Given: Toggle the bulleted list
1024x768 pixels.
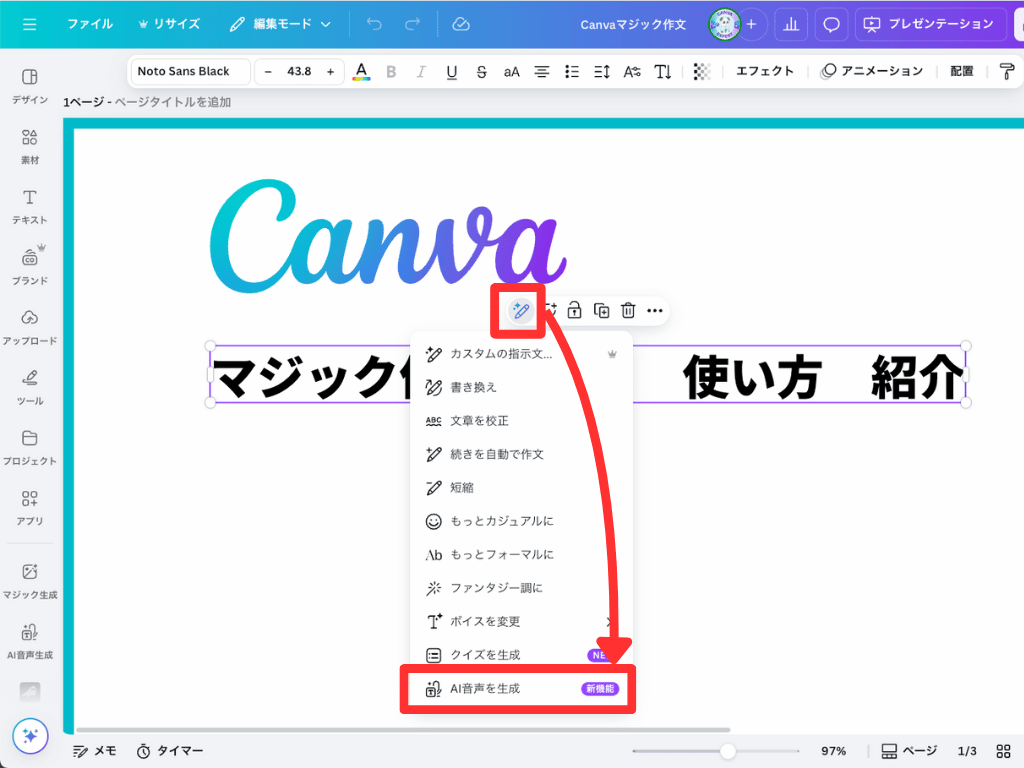Looking at the screenshot, I should tap(571, 71).
